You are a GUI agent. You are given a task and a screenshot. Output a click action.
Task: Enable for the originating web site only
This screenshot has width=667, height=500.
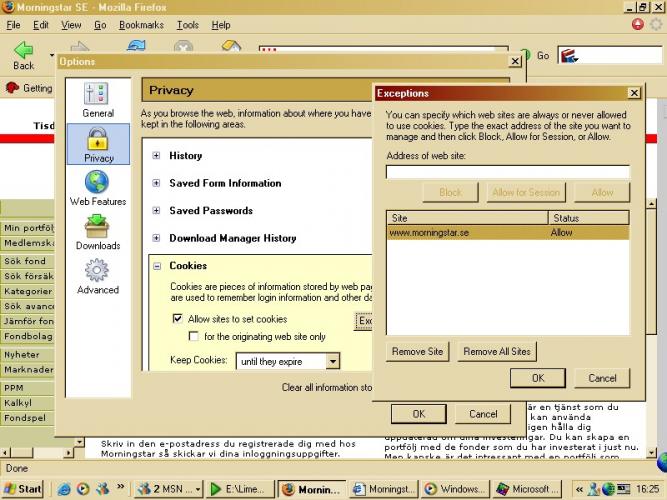[196, 337]
